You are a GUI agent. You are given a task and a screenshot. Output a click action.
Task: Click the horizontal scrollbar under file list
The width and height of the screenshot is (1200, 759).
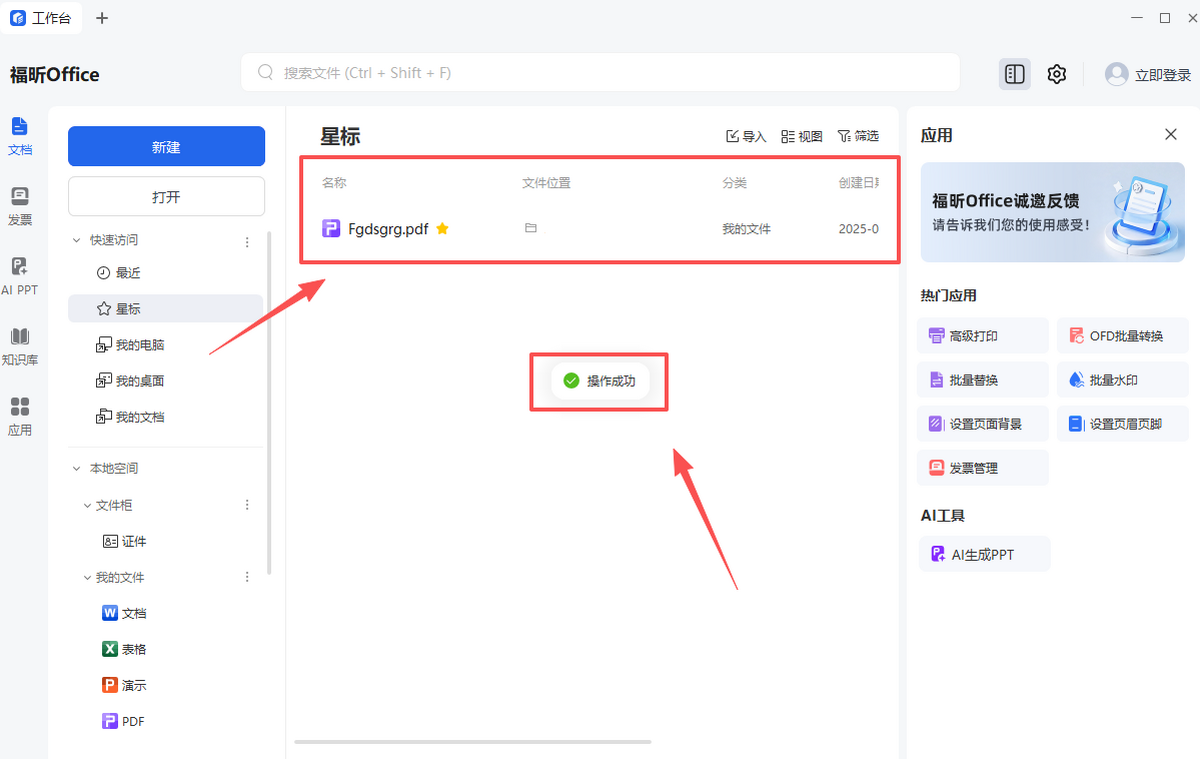(472, 742)
